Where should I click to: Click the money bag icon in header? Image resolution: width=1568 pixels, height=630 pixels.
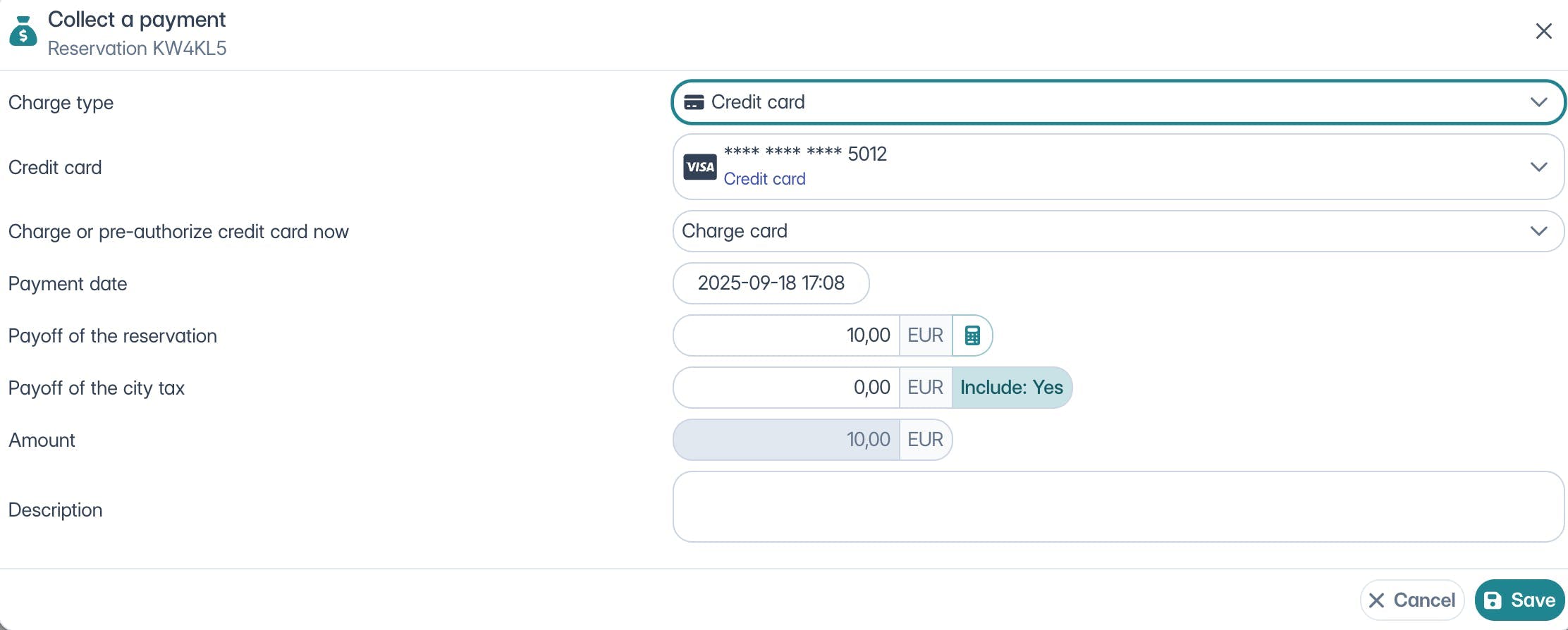(23, 32)
